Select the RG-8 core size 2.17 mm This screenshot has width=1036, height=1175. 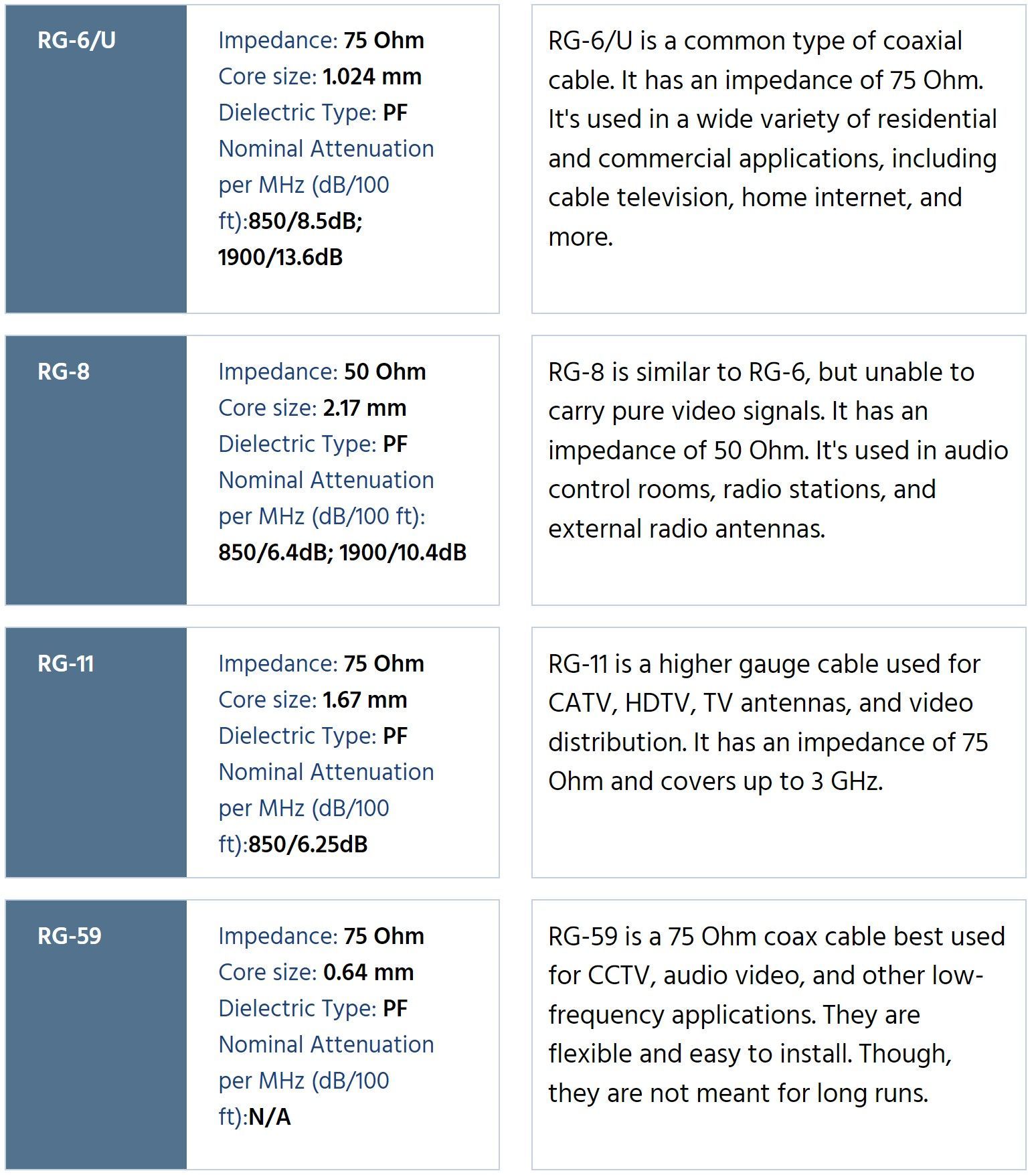(364, 408)
